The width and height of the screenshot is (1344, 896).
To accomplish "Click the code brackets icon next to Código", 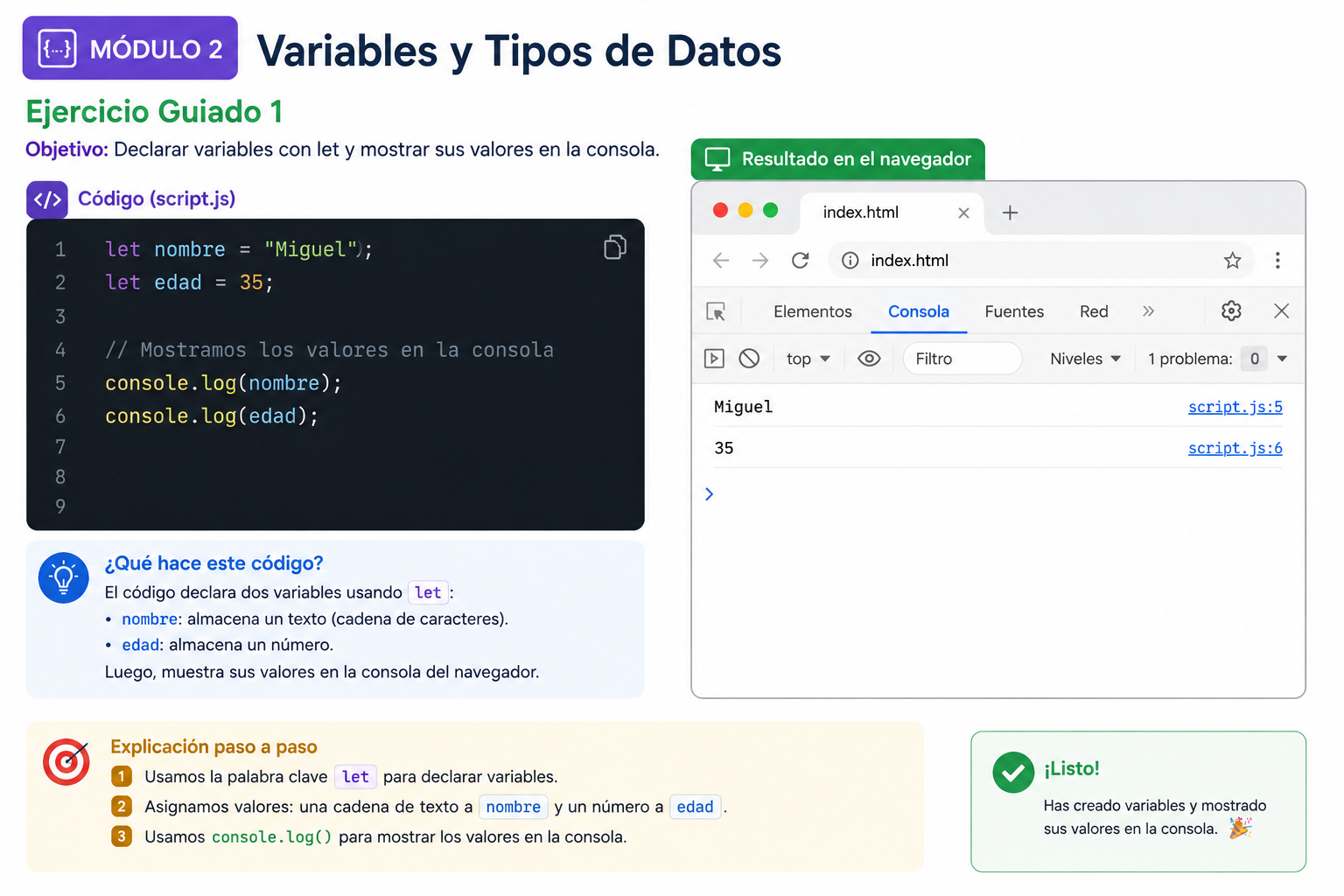I will [47, 199].
